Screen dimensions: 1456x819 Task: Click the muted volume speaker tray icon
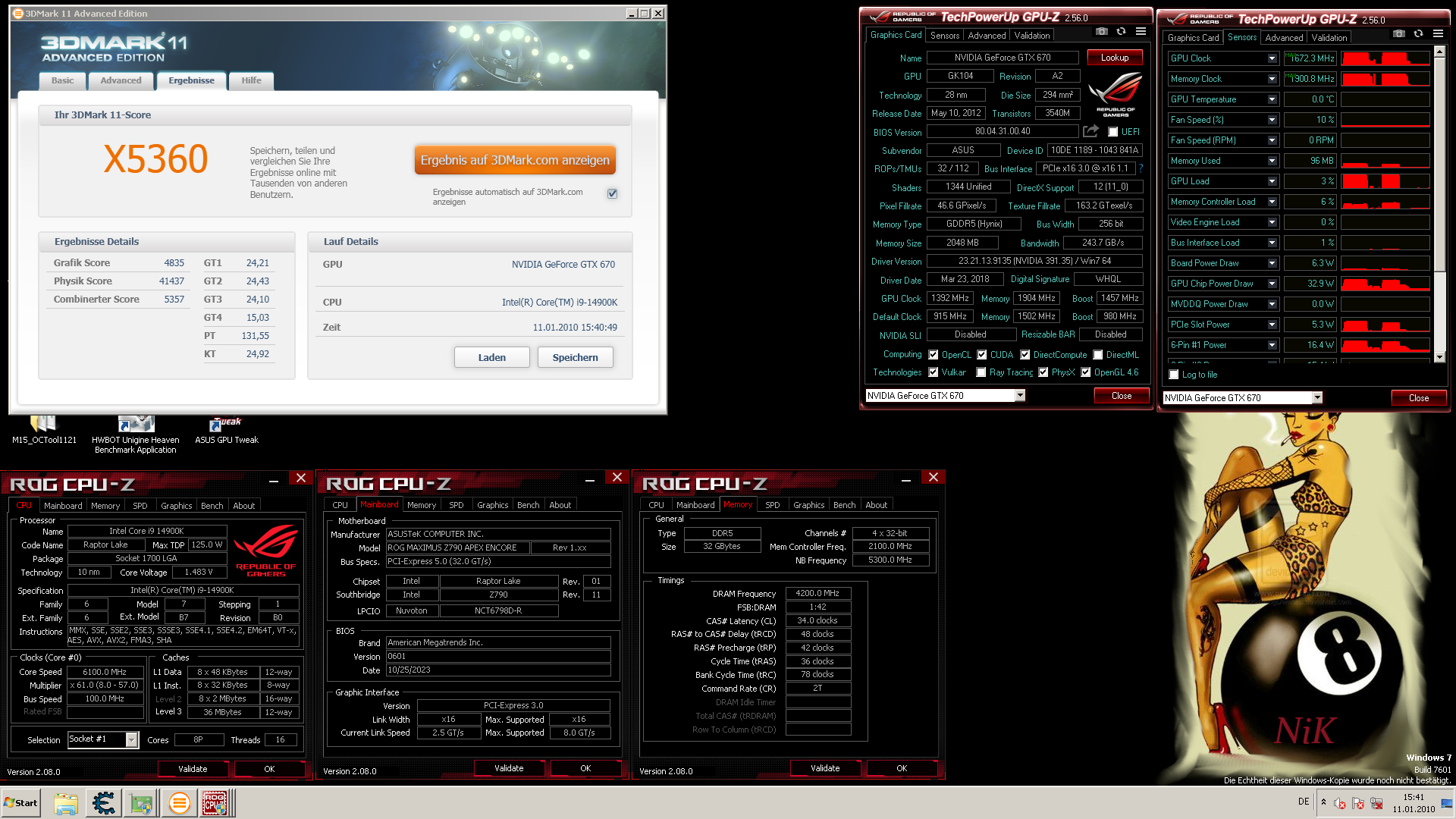1340,803
